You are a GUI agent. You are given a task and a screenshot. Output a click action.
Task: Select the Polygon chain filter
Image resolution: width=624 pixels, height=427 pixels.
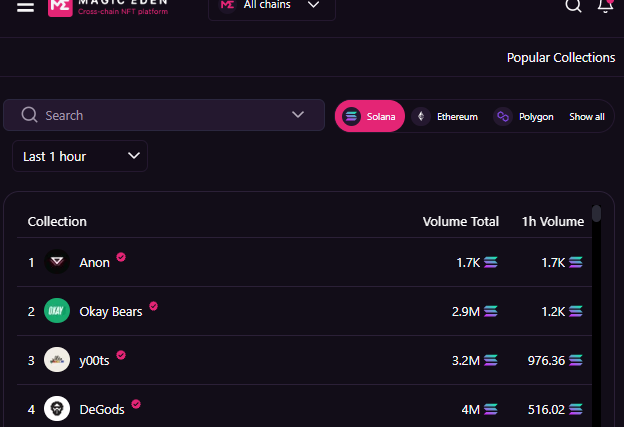pos(524,117)
